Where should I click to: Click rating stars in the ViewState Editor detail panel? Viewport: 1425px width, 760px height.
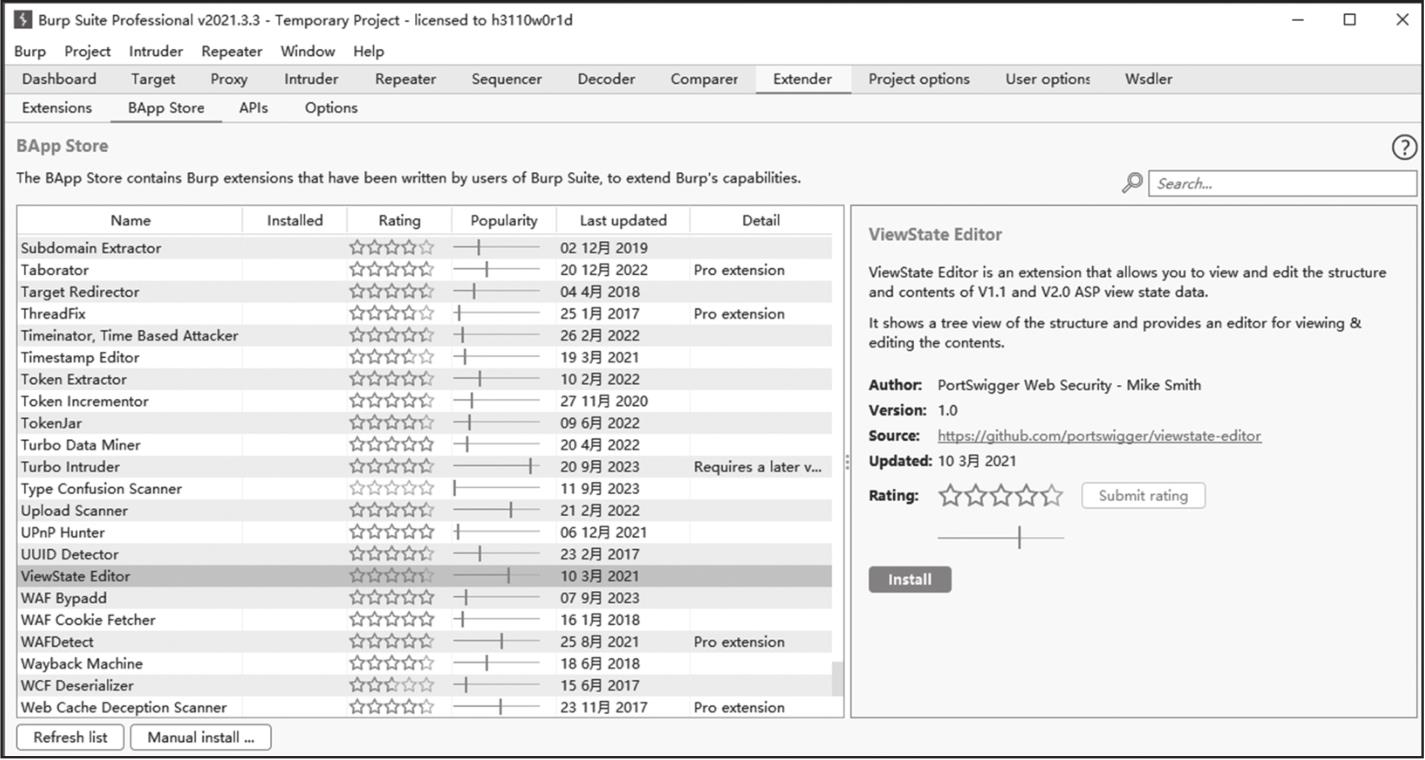(1000, 496)
